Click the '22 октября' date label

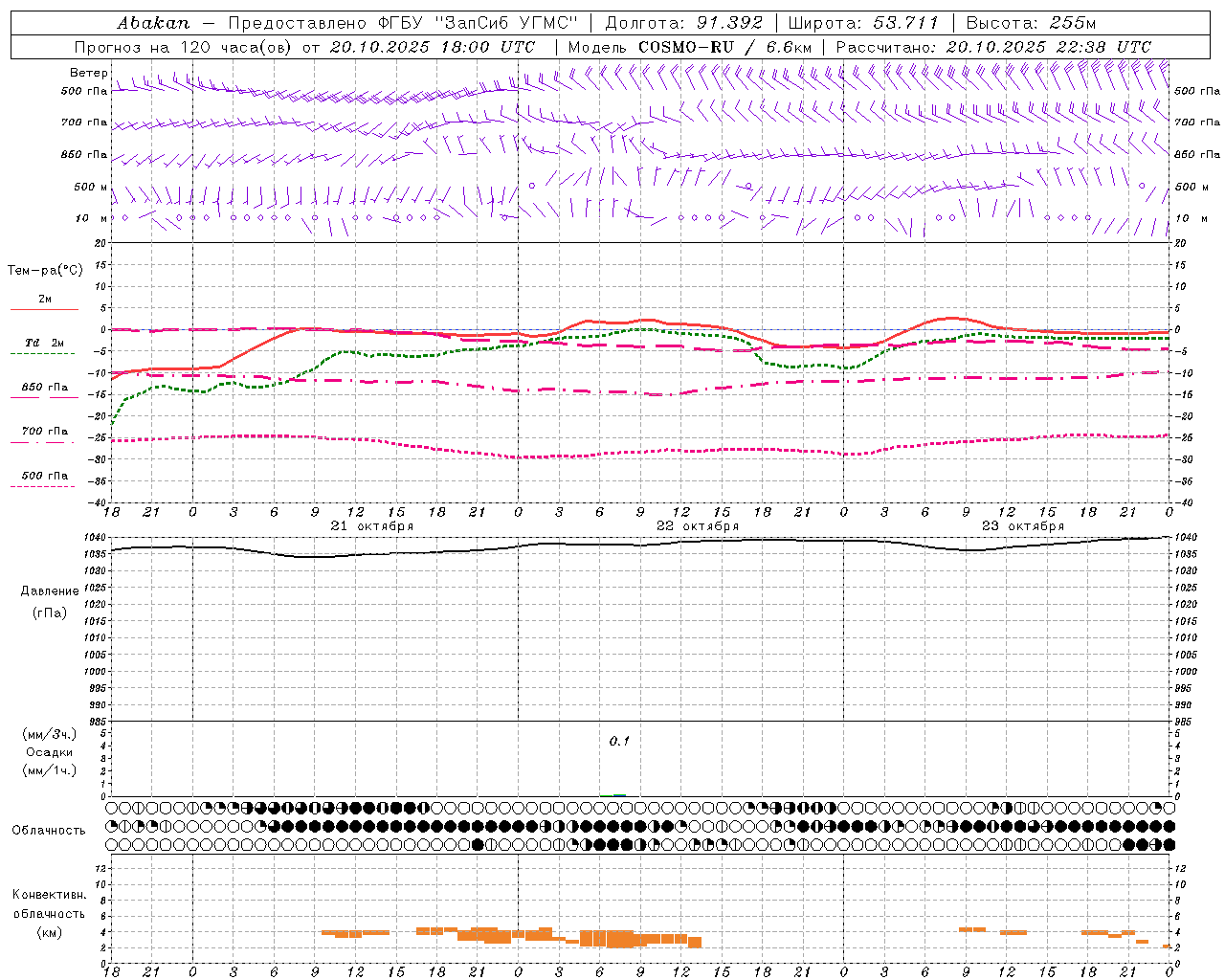click(698, 525)
